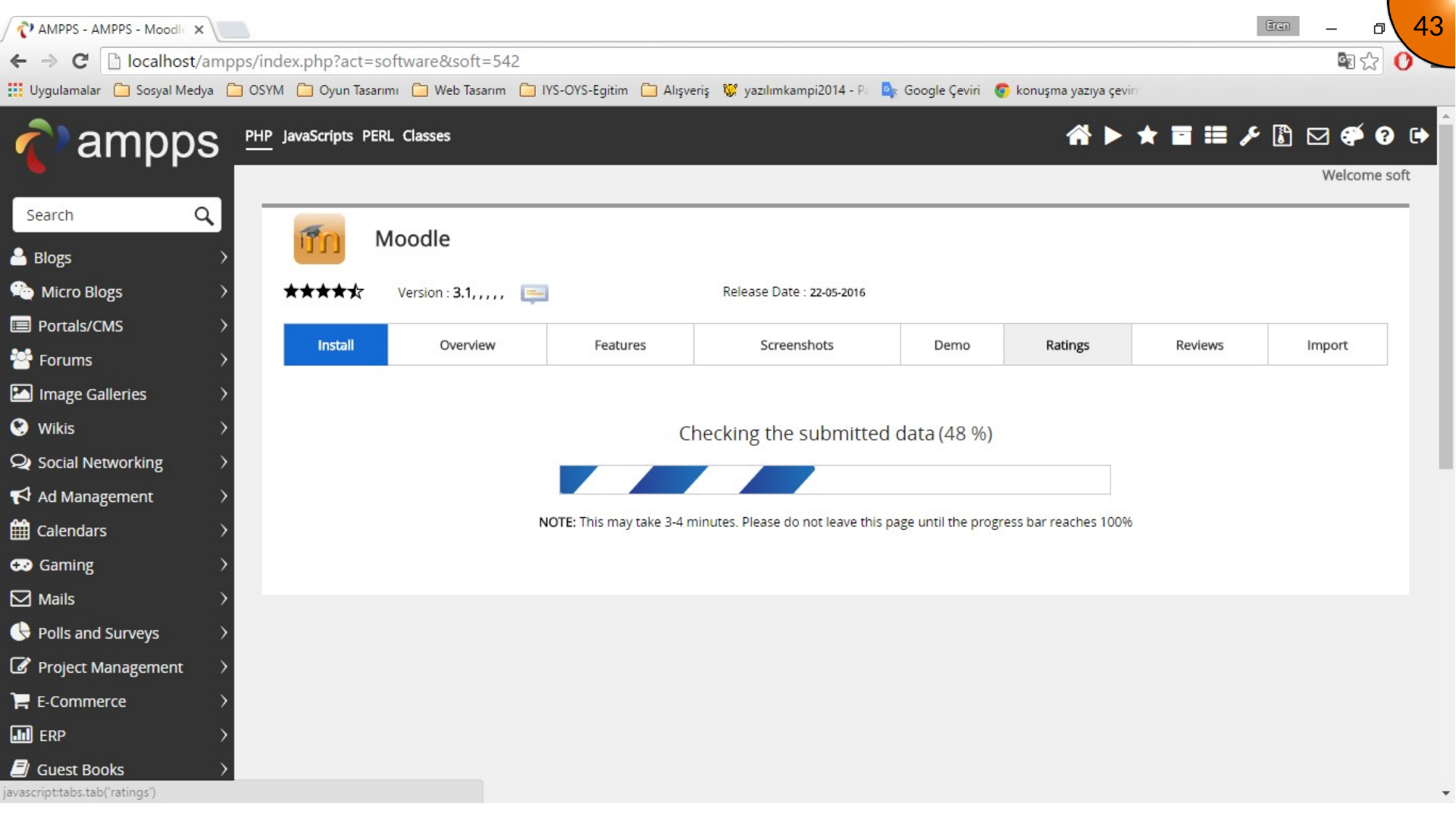Select the Classes menu
This screenshot has width=1456, height=819.
[426, 136]
